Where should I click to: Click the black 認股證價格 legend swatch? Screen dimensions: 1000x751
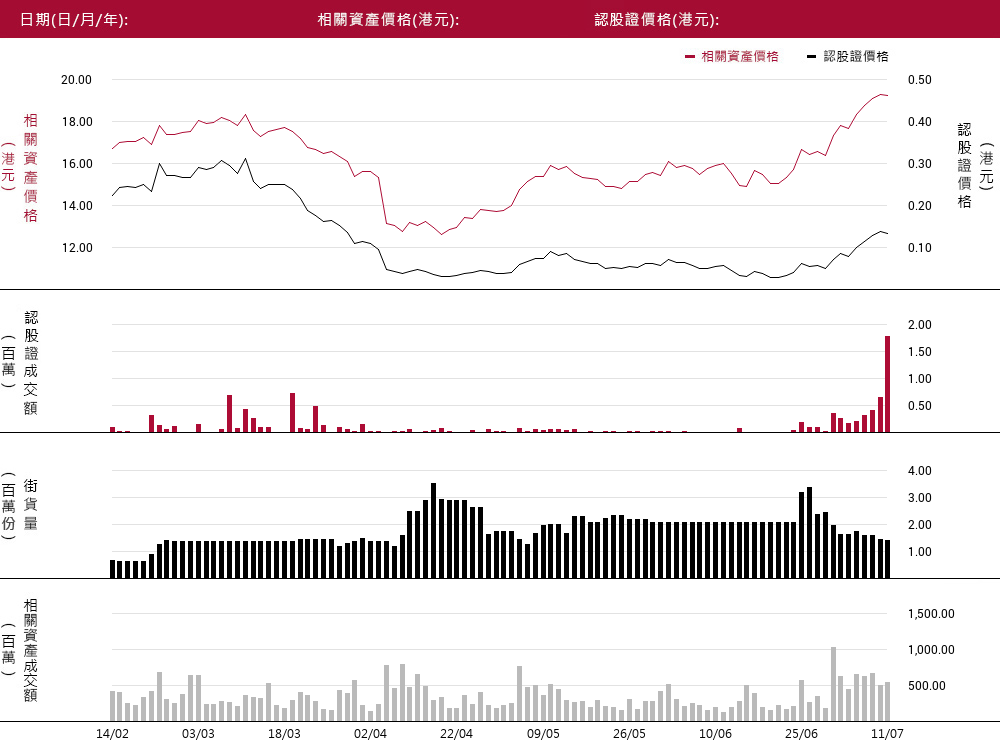811,57
